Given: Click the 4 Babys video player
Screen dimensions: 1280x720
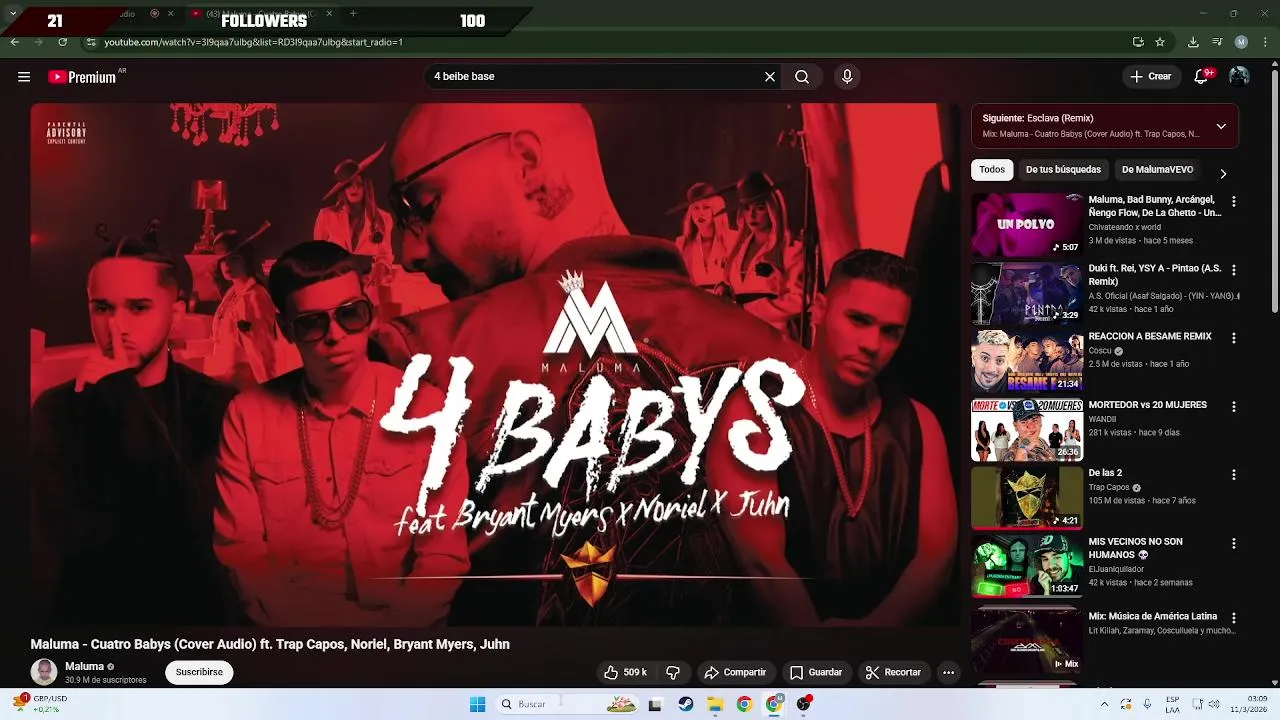Looking at the screenshot, I should click(495, 365).
